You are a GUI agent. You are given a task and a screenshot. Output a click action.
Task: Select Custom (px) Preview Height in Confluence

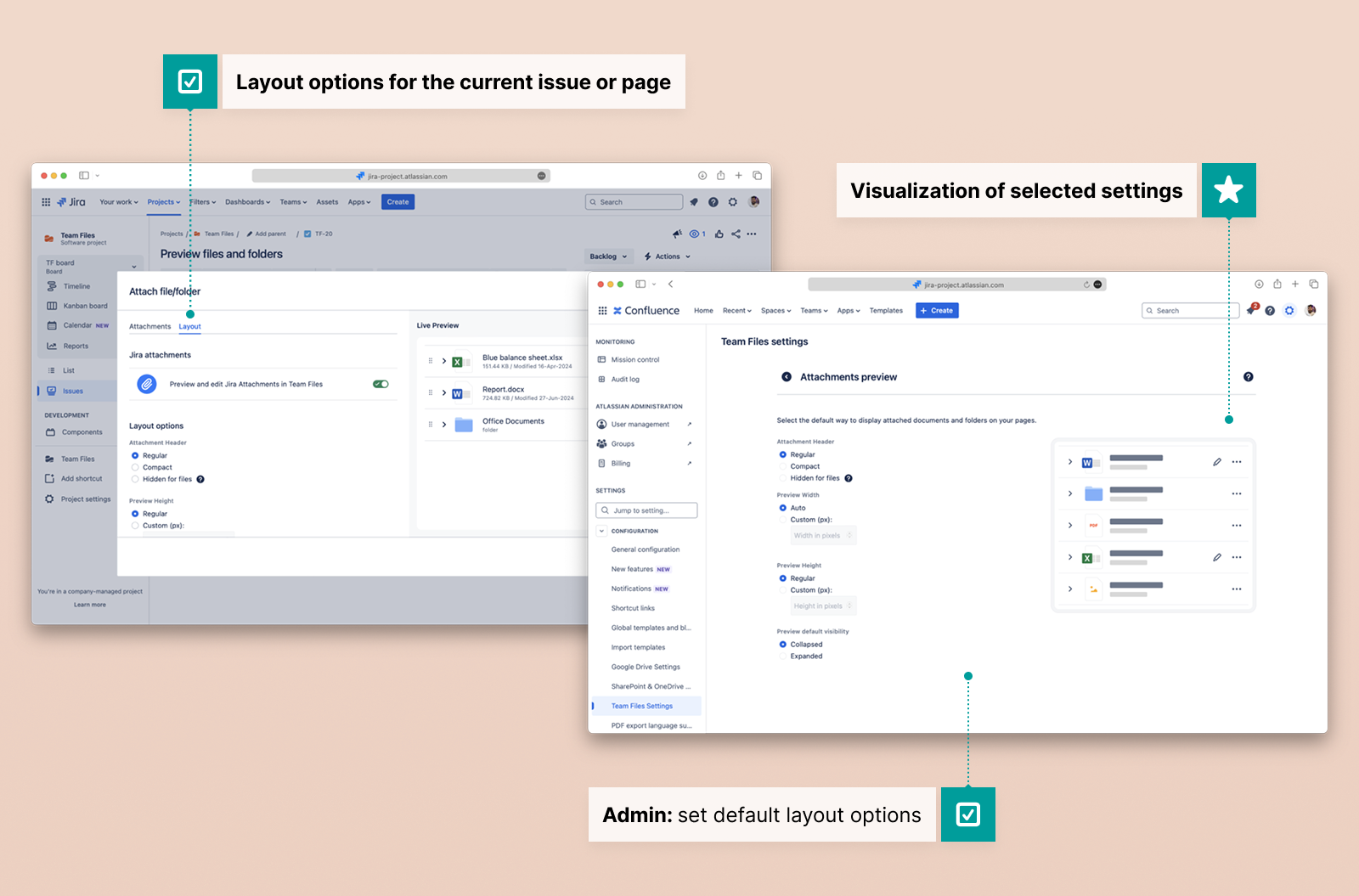click(783, 590)
